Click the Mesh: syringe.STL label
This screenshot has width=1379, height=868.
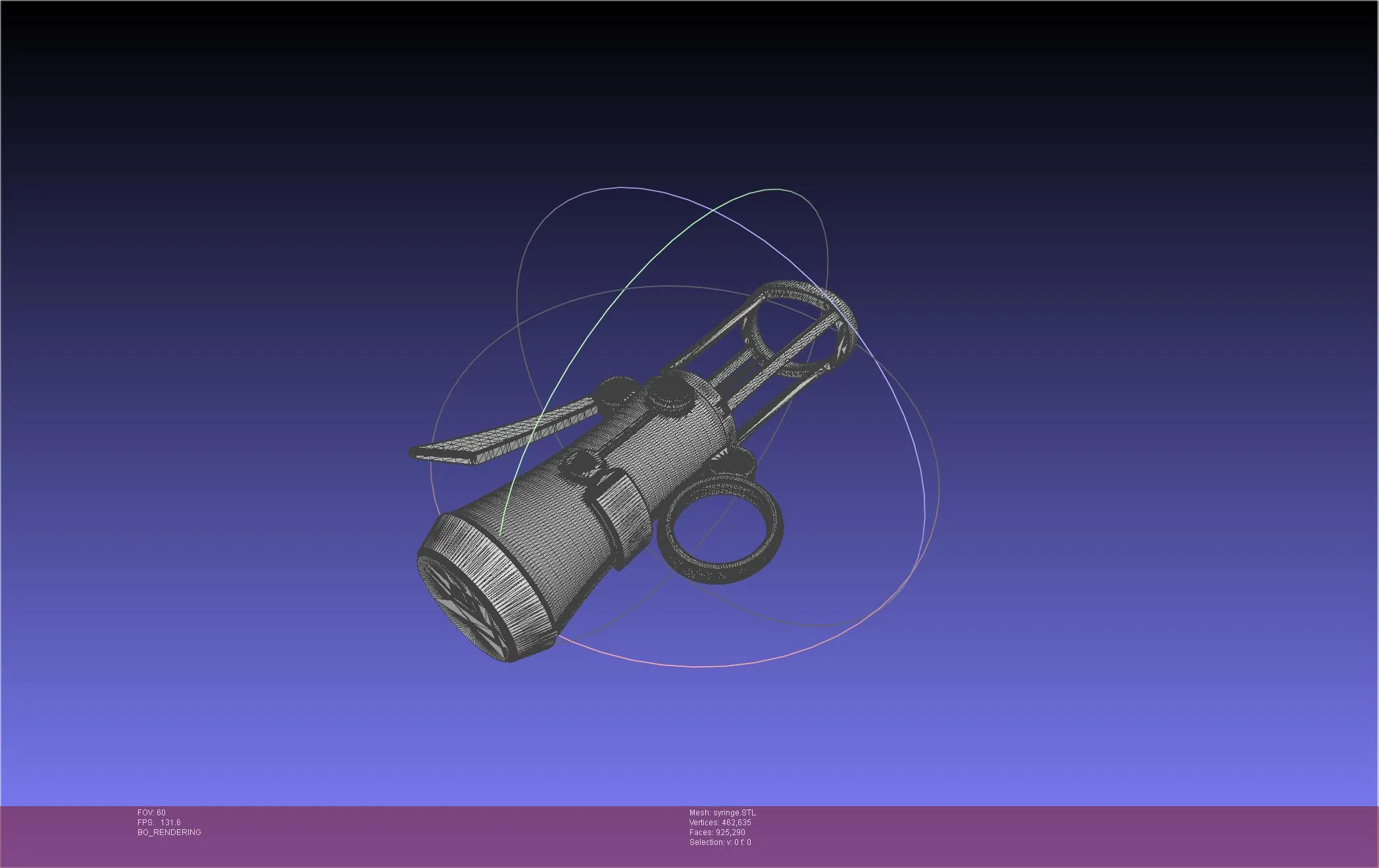coord(722,813)
